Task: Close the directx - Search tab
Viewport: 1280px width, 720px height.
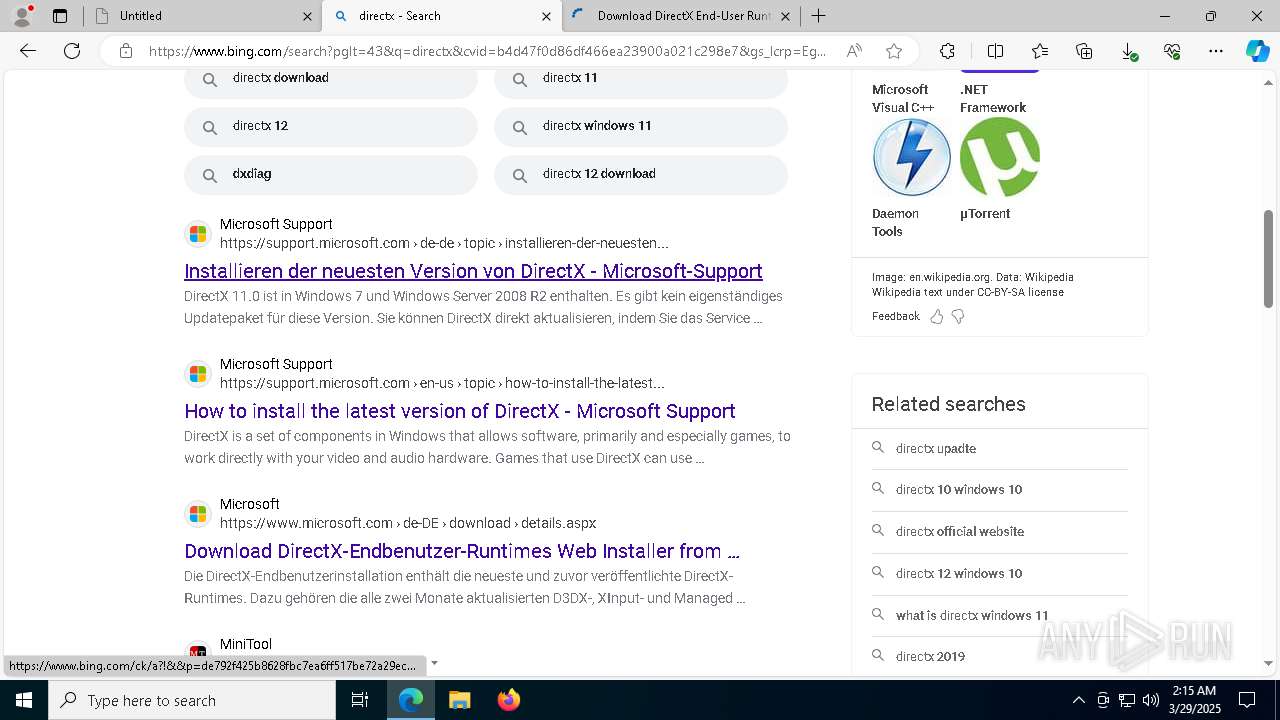Action: pos(546,16)
